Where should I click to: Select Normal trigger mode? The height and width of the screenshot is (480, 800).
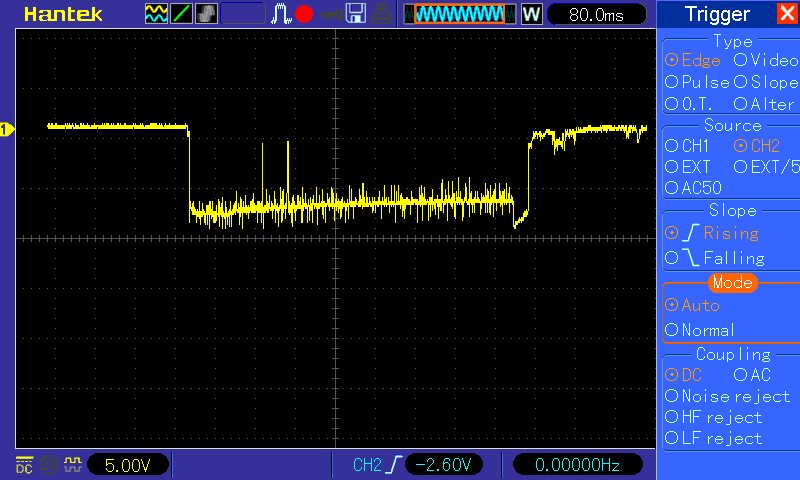coord(699,330)
